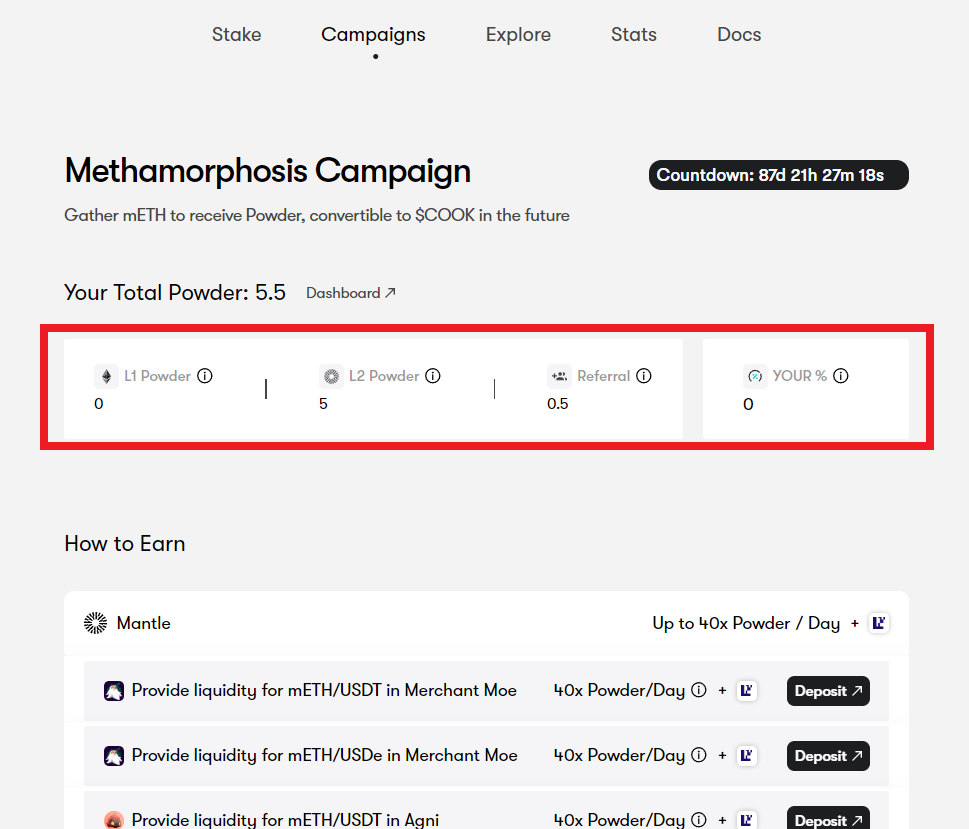Click the Referral people icon
969x829 pixels.
(x=559, y=376)
